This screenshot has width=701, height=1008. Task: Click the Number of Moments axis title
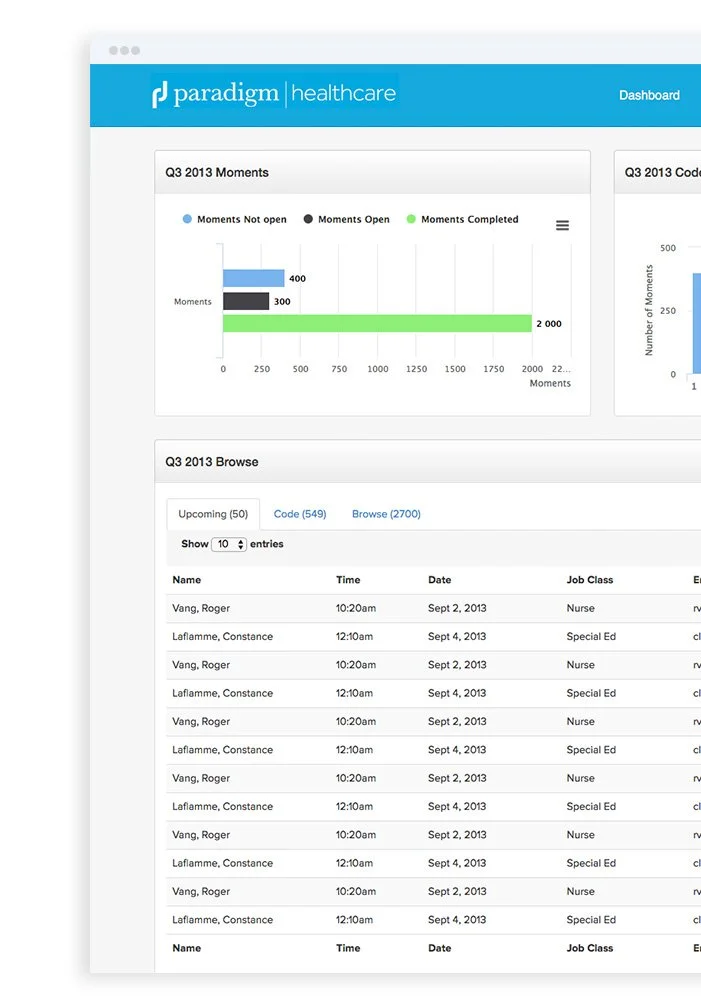(x=649, y=310)
